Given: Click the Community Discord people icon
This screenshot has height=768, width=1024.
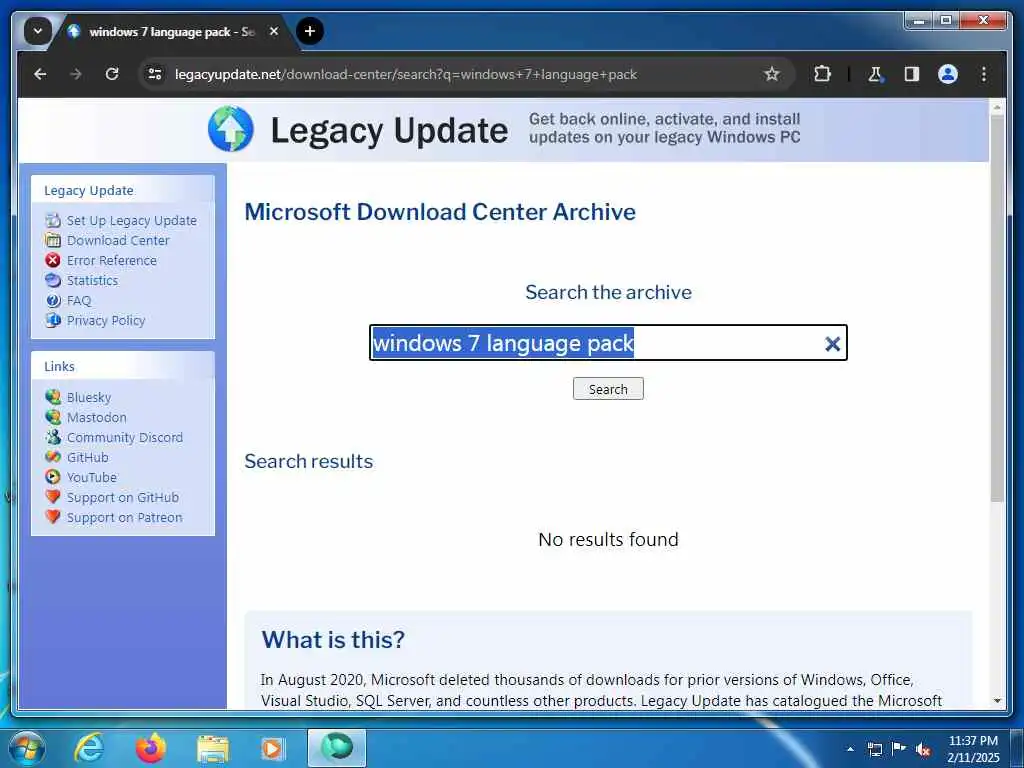Looking at the screenshot, I should click(x=53, y=437).
